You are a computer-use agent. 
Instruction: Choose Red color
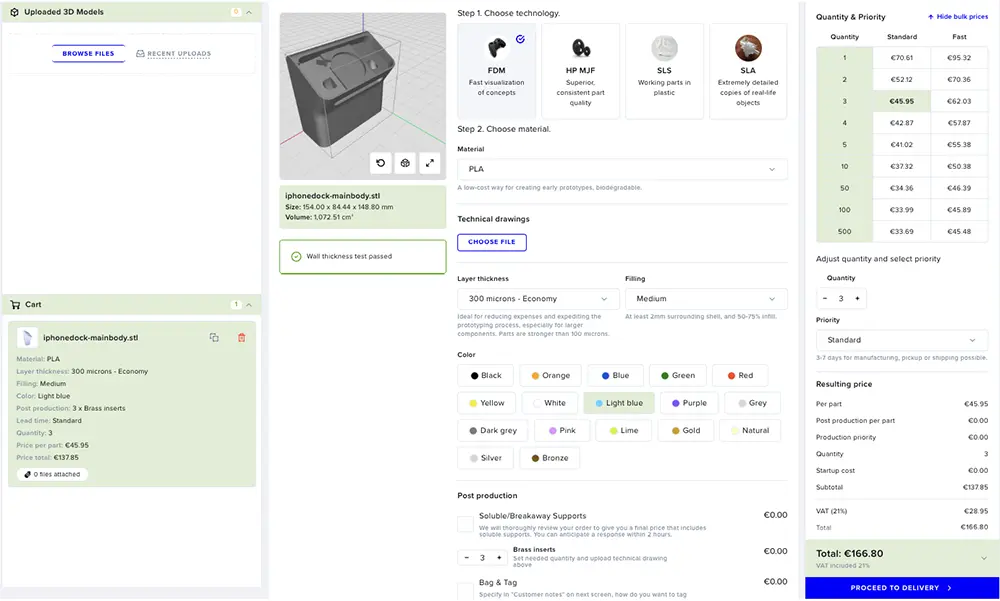pos(740,375)
